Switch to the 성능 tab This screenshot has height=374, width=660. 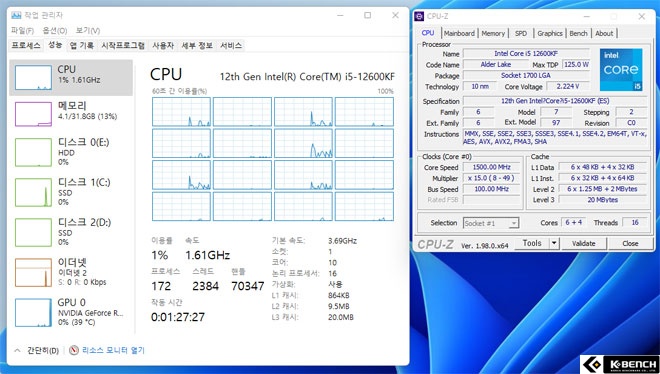[x=55, y=45]
